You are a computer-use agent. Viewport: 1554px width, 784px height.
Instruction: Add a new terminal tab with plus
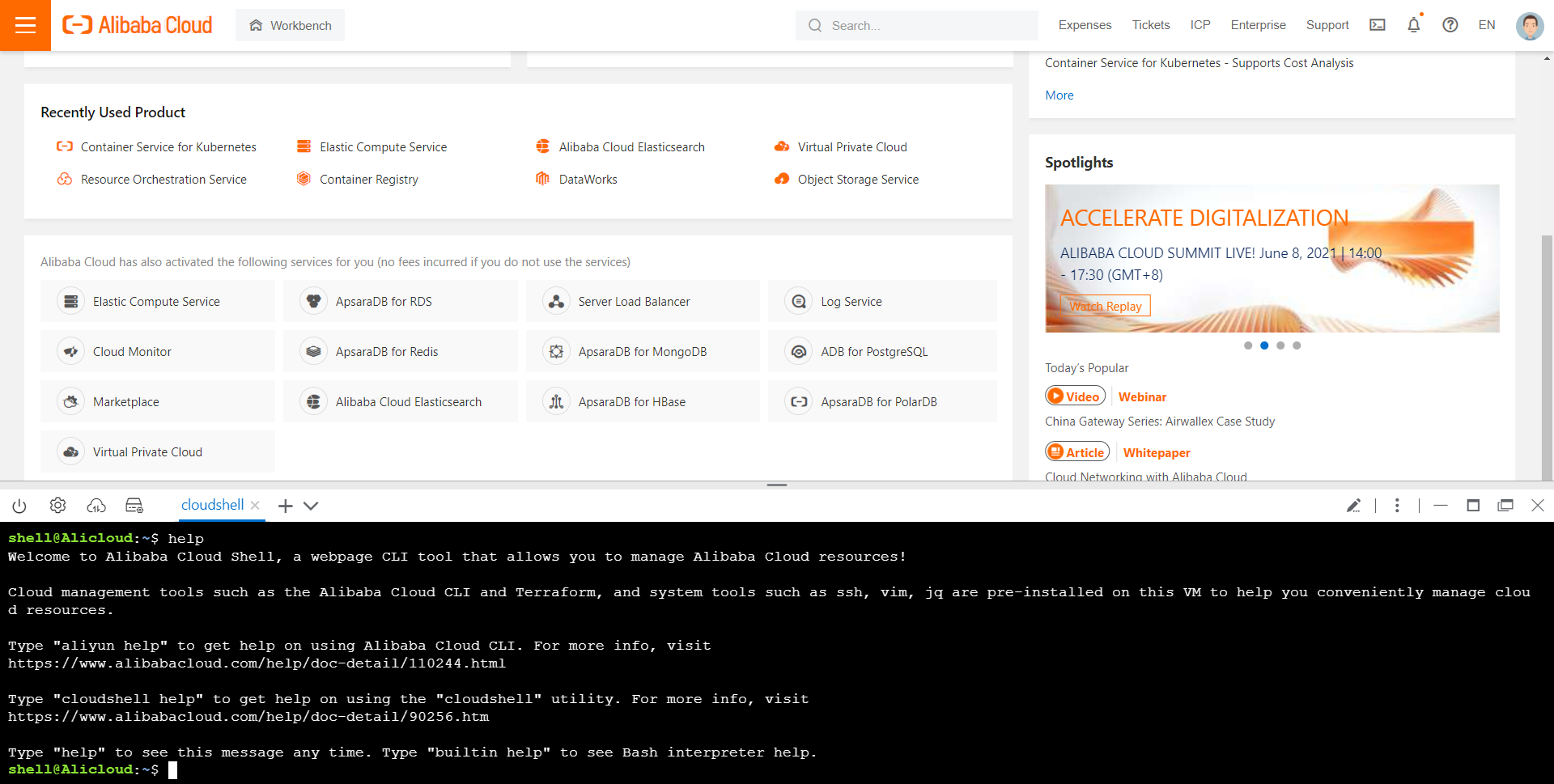[285, 506]
